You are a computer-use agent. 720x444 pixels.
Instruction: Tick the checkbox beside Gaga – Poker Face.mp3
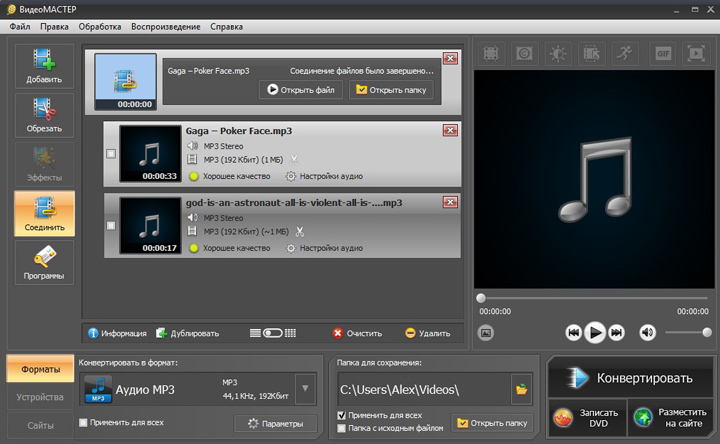click(111, 154)
